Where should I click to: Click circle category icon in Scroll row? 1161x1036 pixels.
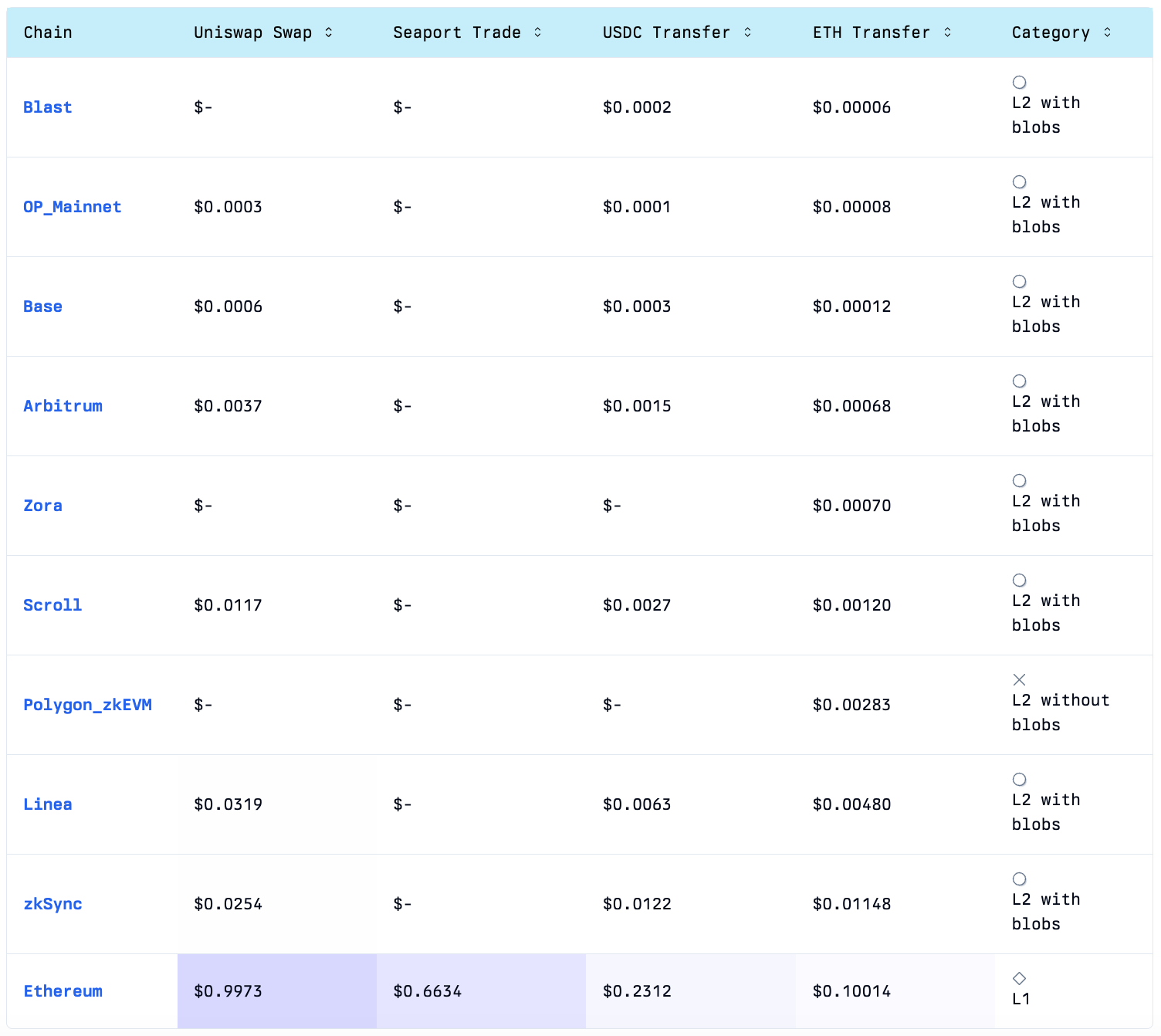coord(1019,581)
